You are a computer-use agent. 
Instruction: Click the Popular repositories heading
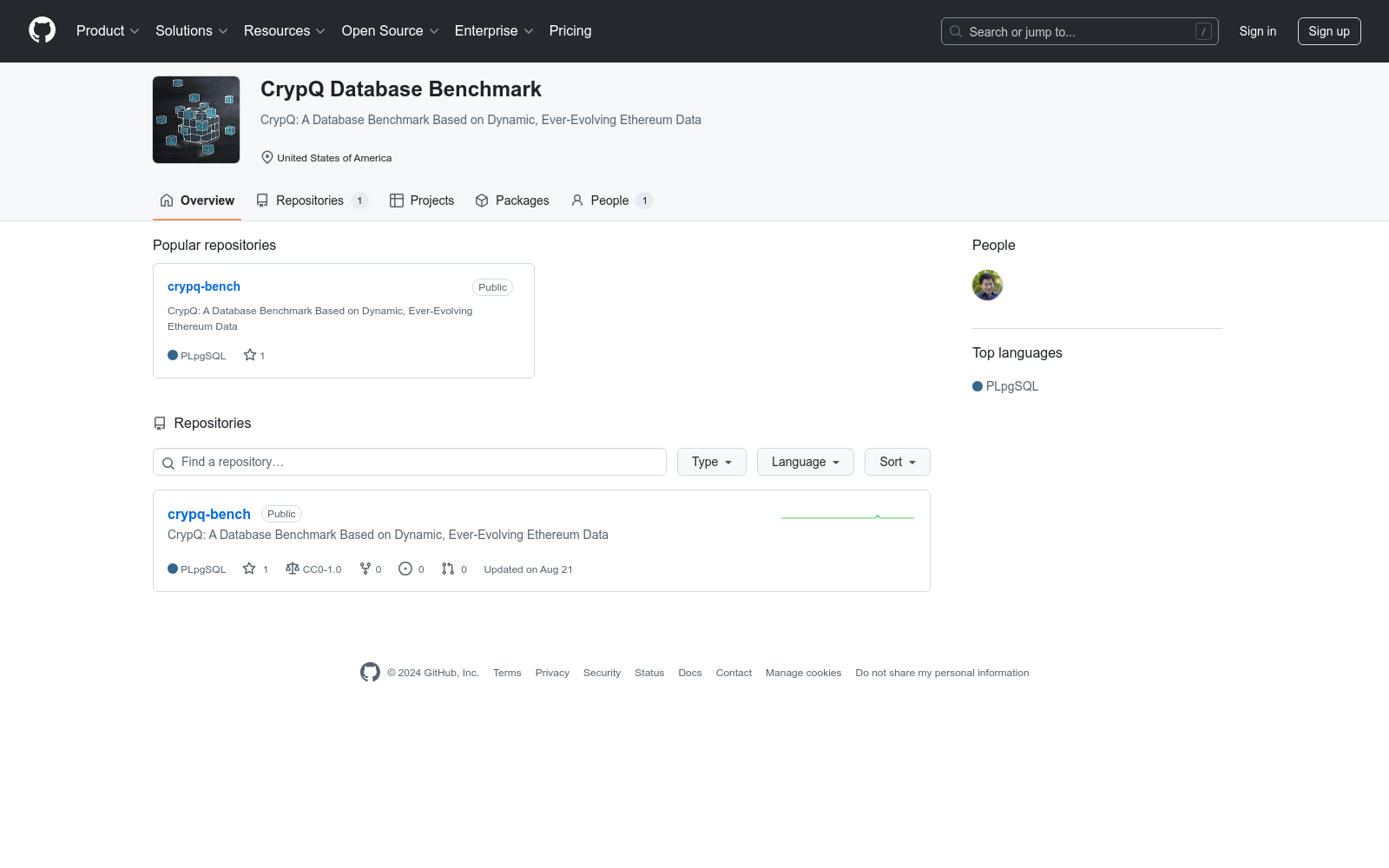click(214, 246)
